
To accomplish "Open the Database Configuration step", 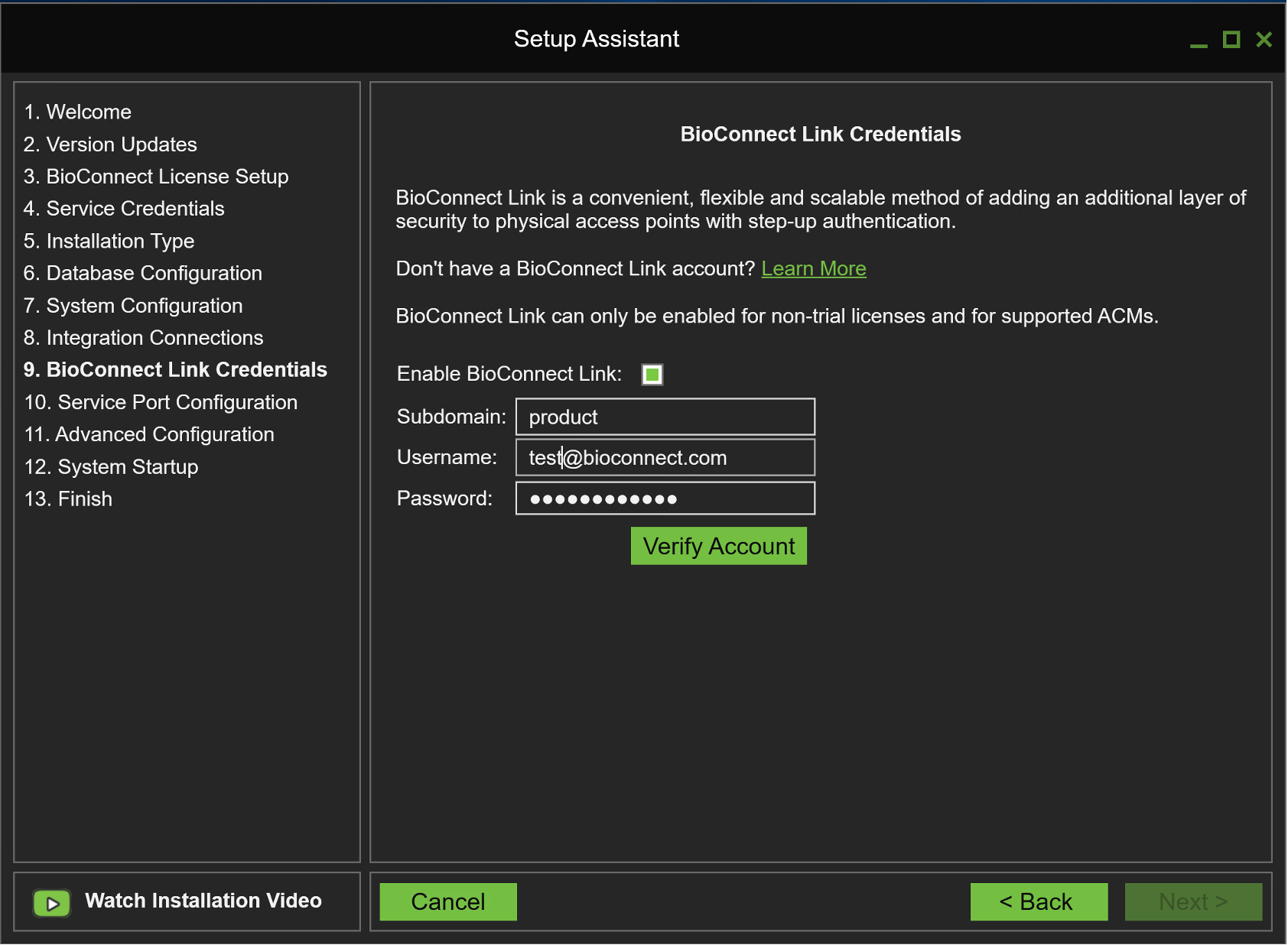I will point(142,273).
